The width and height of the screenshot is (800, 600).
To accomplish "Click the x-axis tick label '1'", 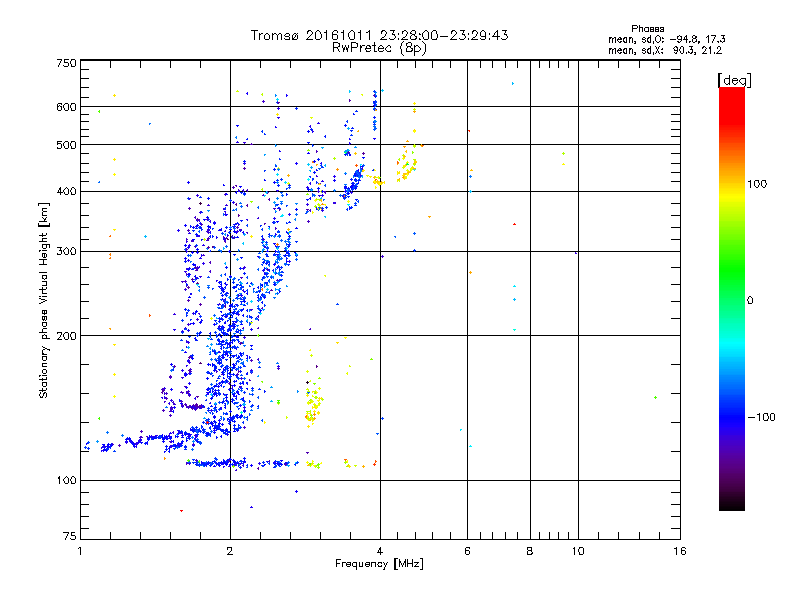I will (80, 551).
